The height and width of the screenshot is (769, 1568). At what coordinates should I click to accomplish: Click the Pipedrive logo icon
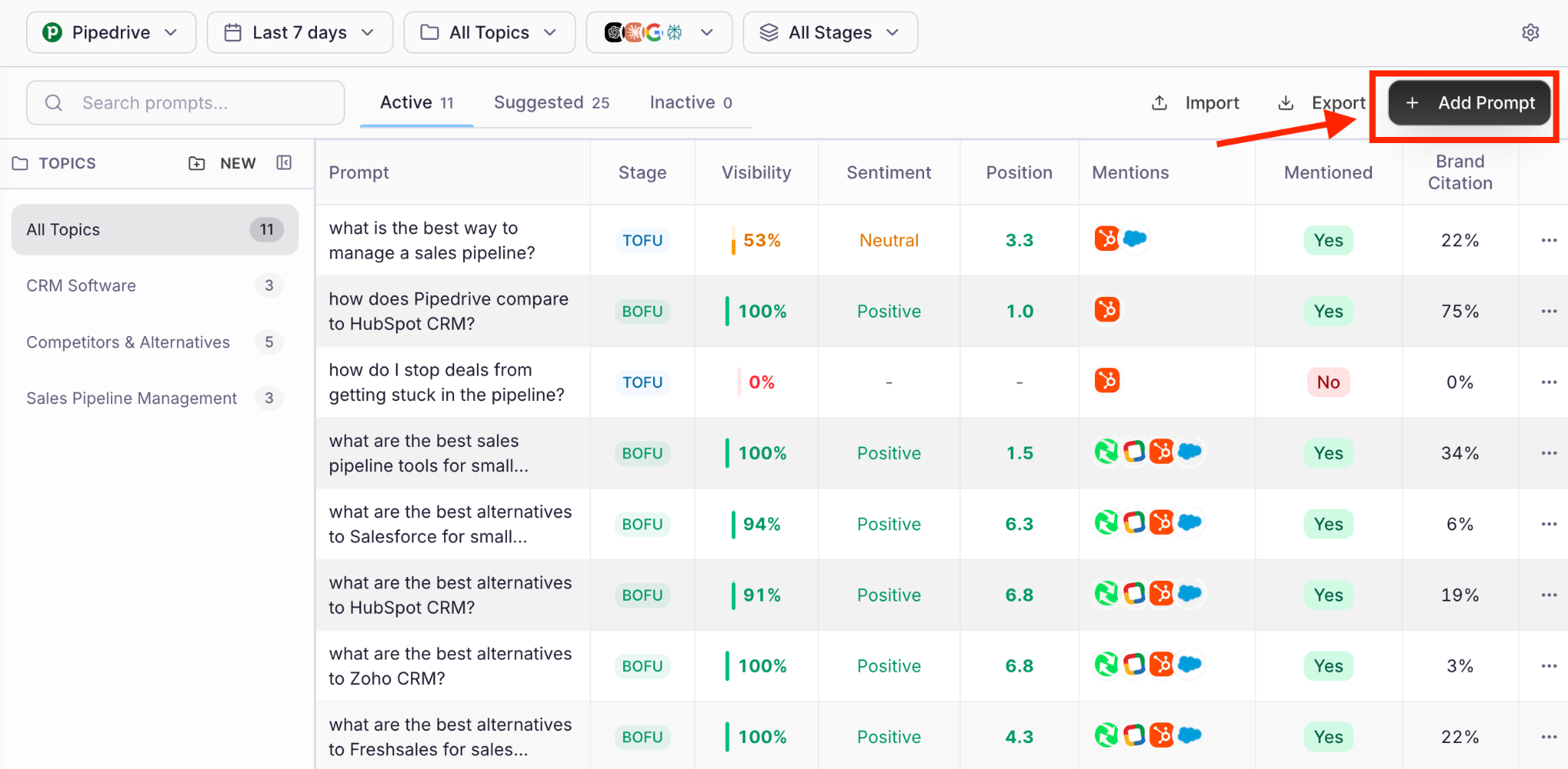pos(52,32)
